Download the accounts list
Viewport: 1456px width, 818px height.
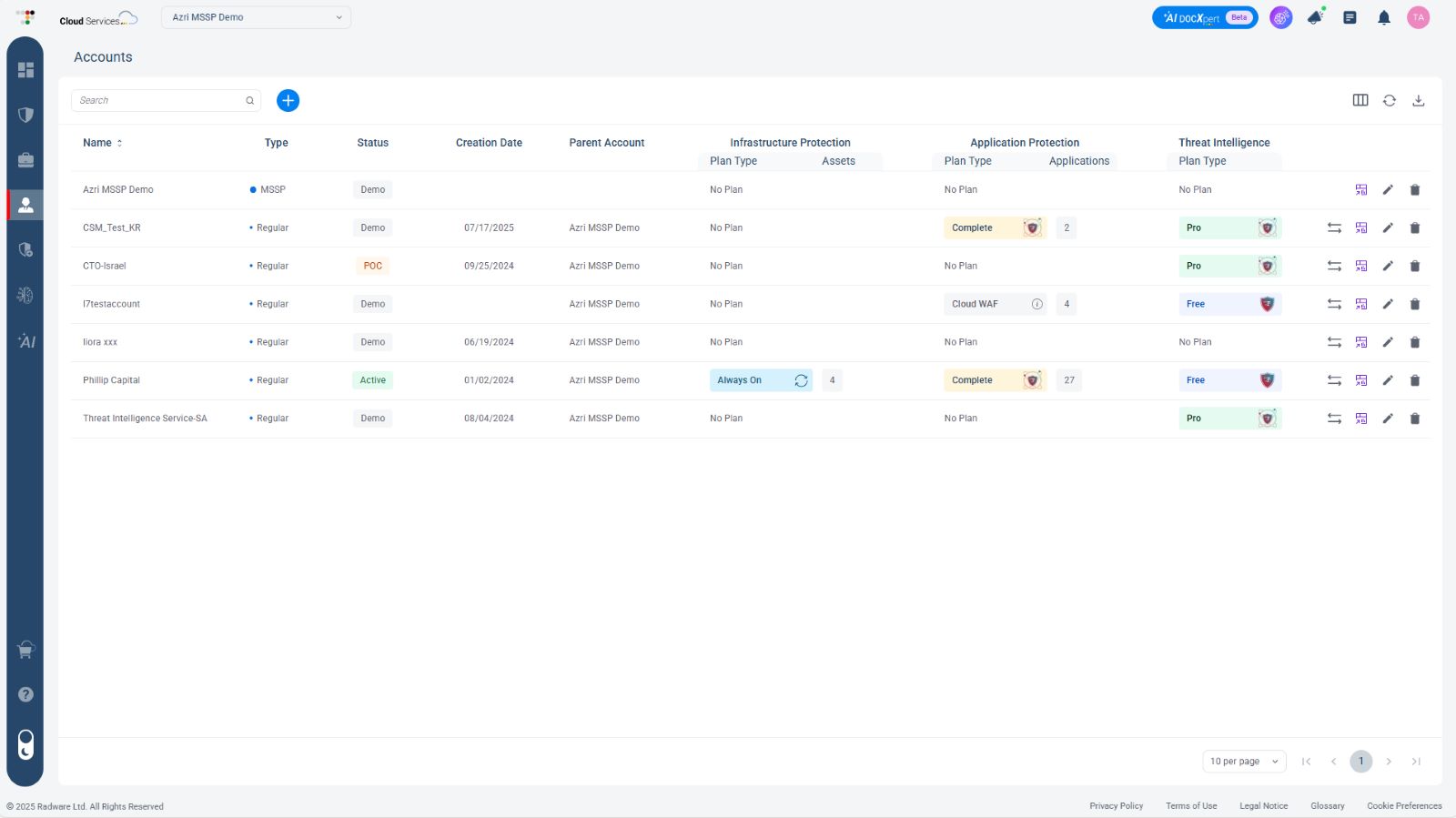(1418, 100)
